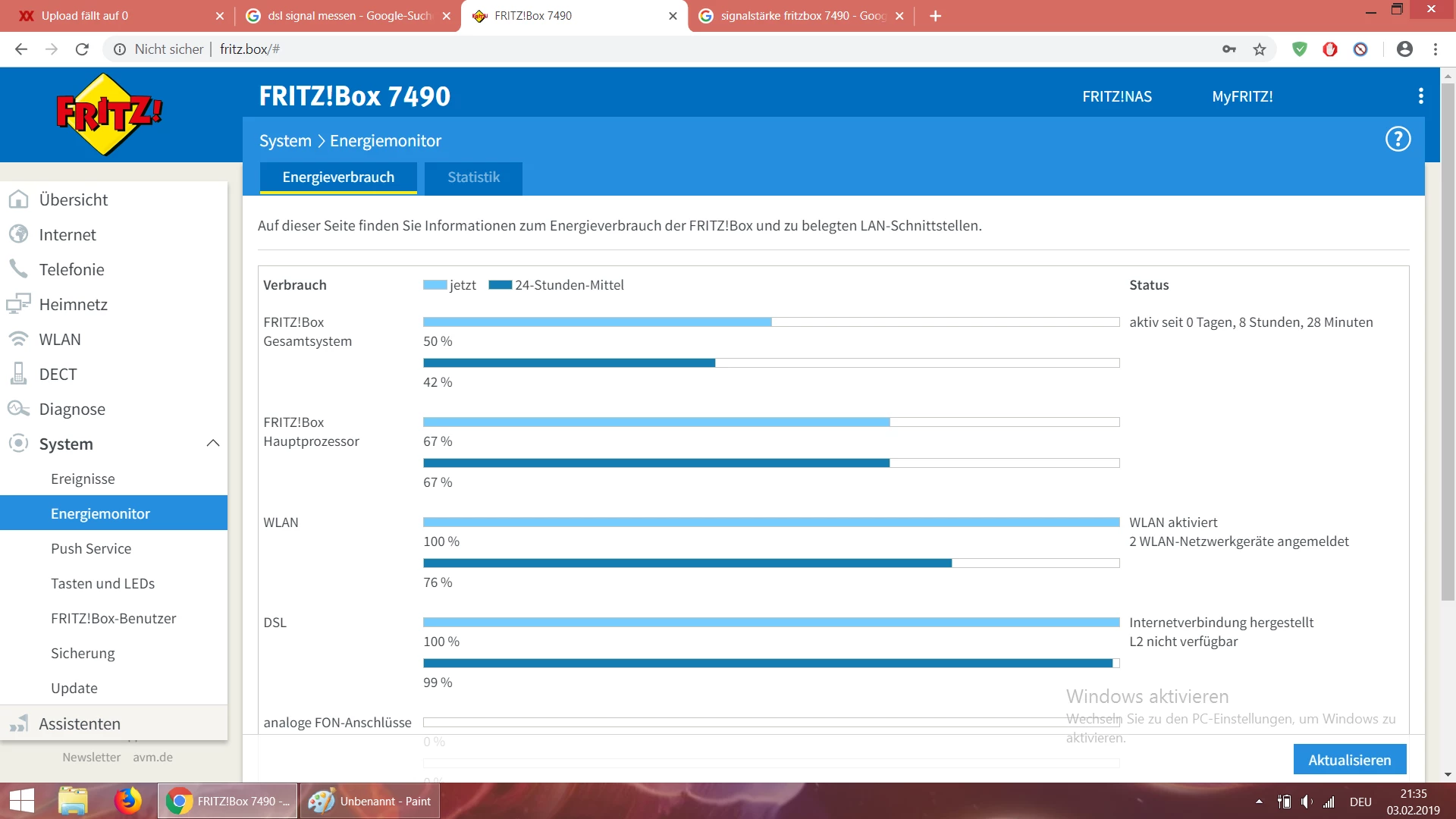Click the FRITZ! logo
The image size is (1456, 819).
click(109, 114)
